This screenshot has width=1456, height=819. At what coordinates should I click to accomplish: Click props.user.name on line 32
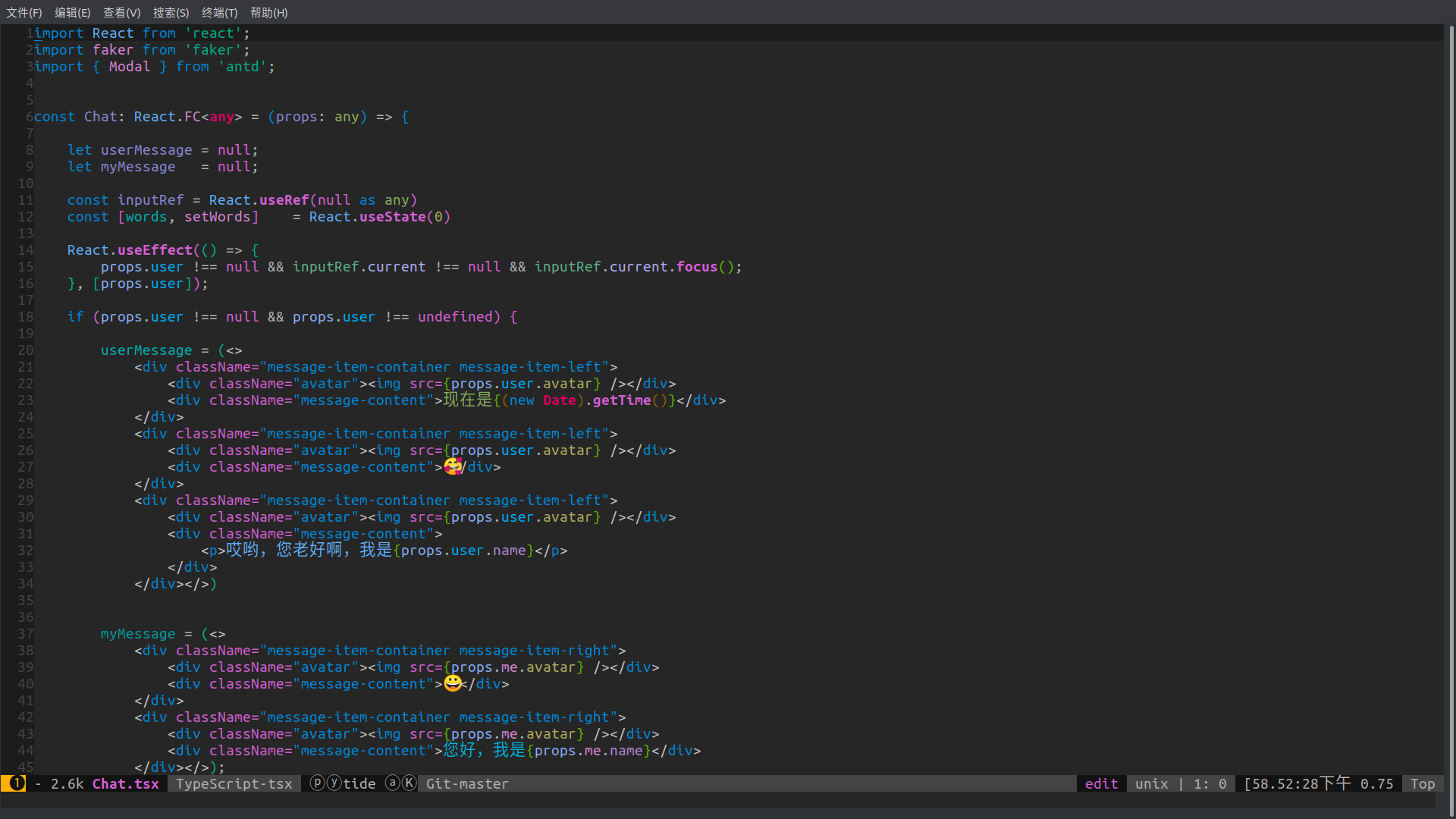point(463,551)
